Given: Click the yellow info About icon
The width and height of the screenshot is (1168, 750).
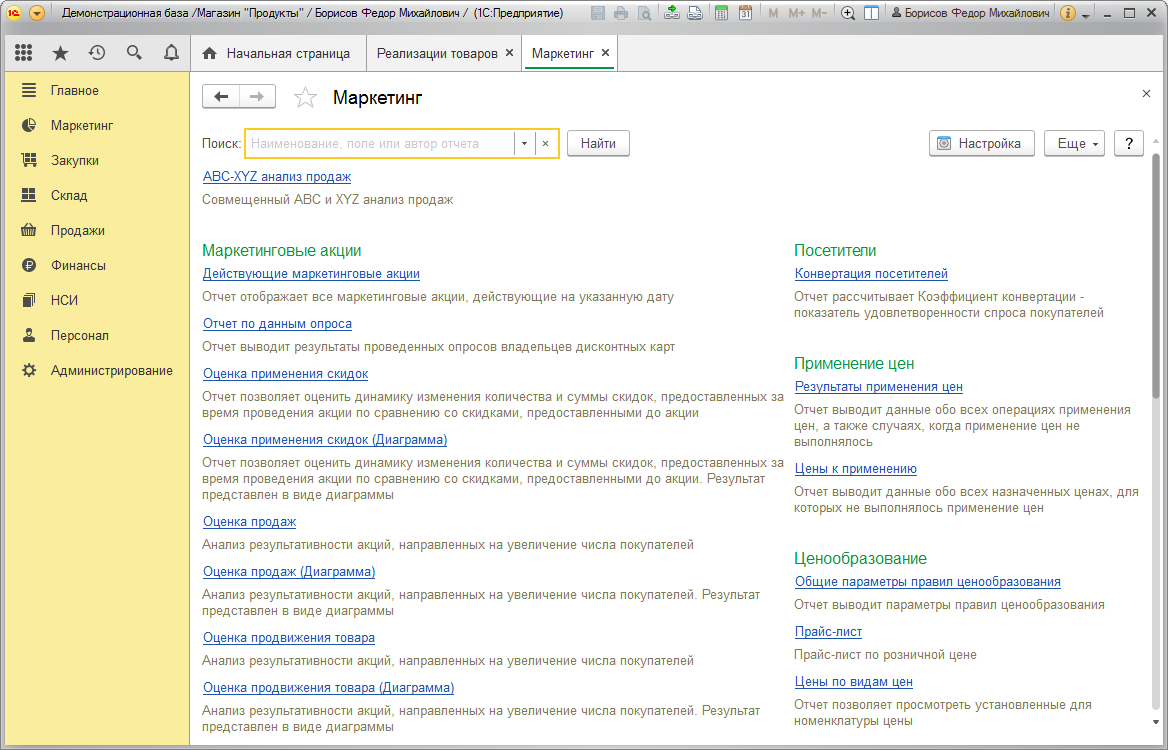Looking at the screenshot, I should (1067, 13).
